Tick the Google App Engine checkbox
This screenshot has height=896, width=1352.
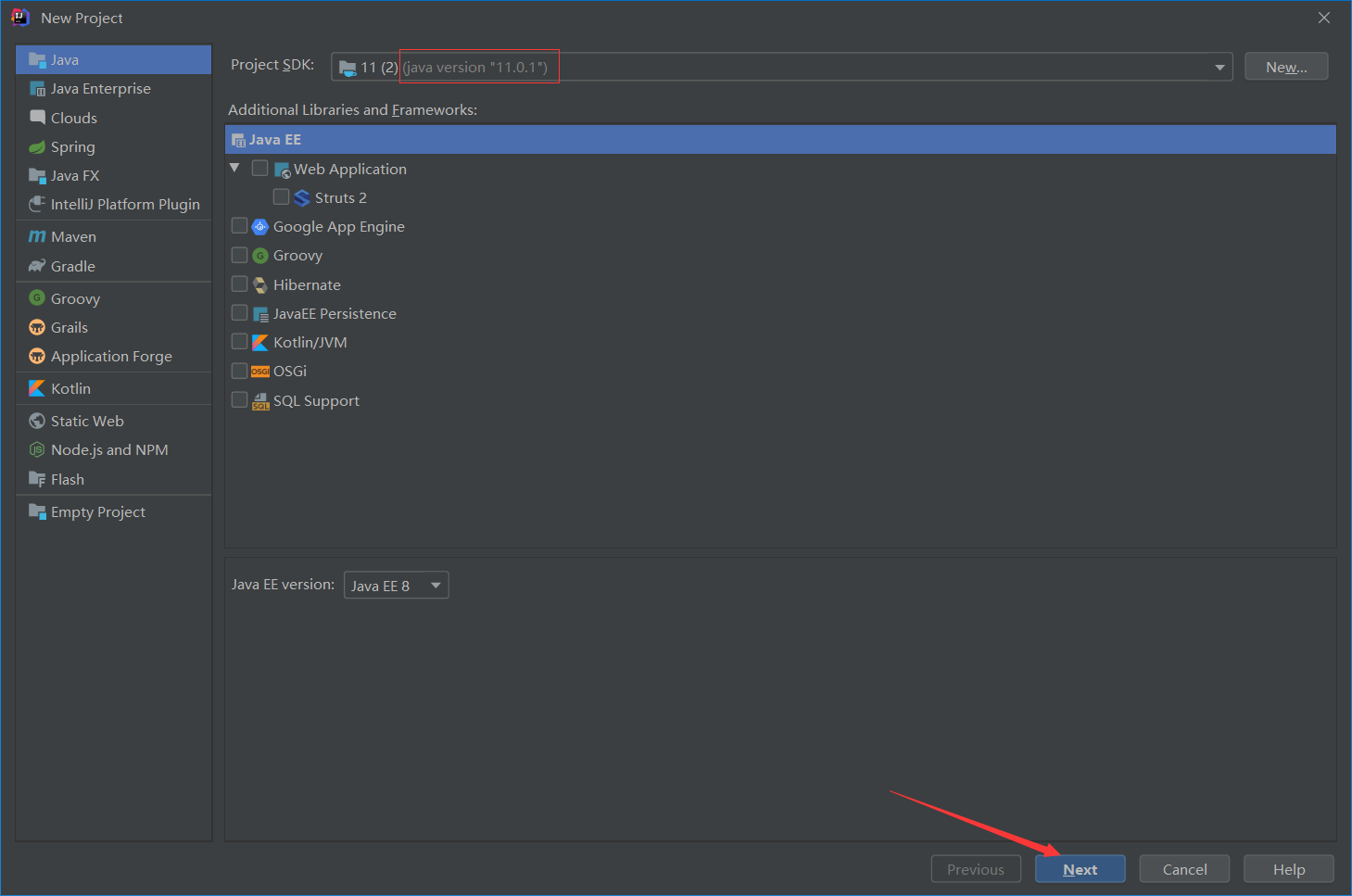click(x=240, y=226)
